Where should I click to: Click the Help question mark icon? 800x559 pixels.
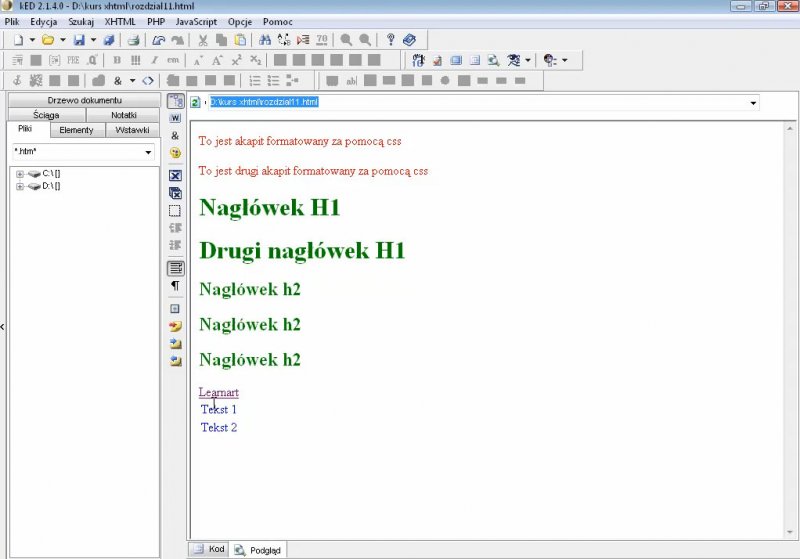391,40
